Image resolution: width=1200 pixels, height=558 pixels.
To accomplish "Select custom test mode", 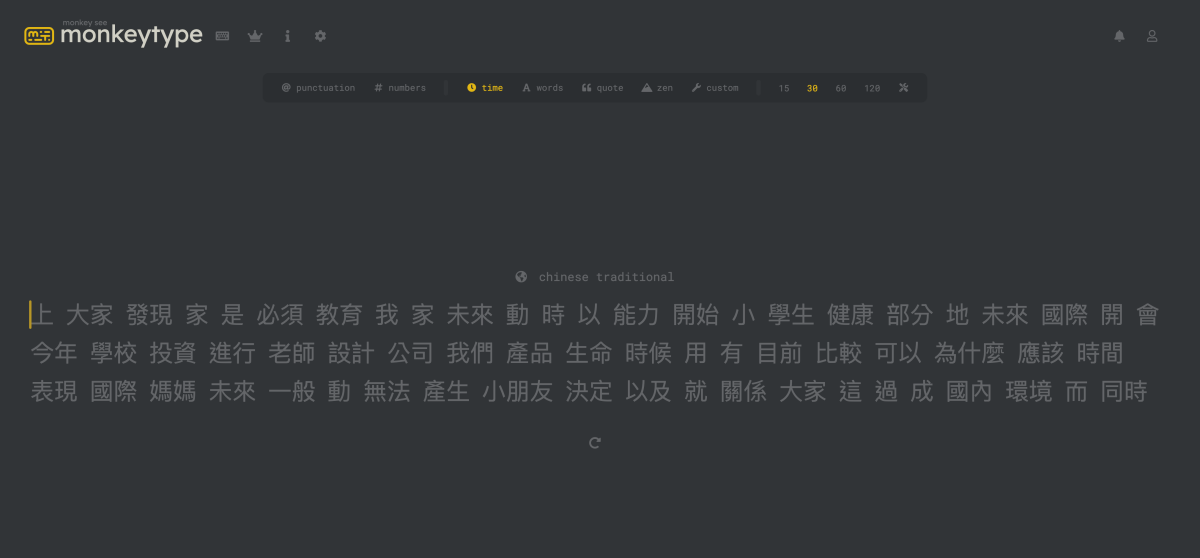I will click(715, 88).
